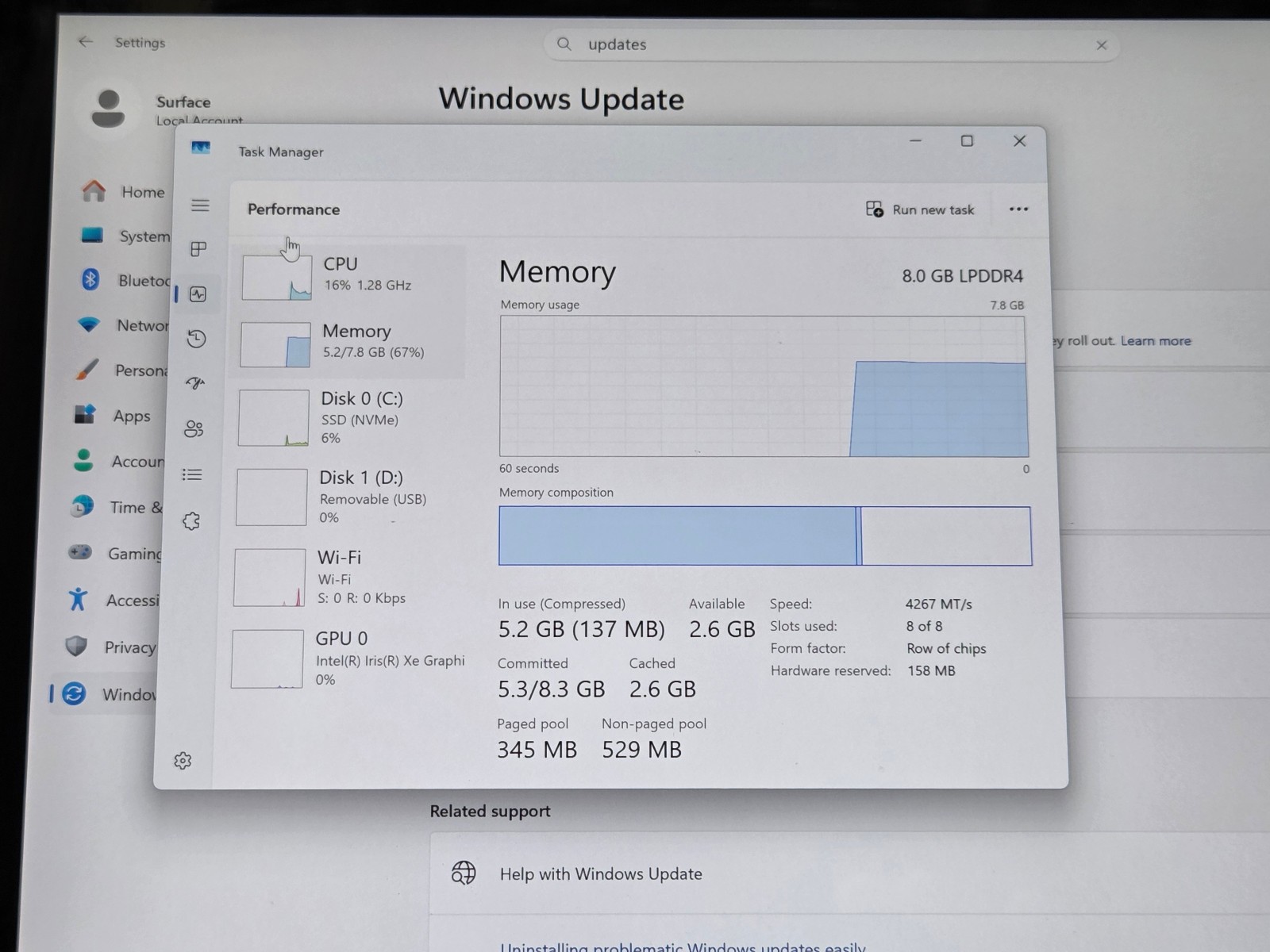The image size is (1270, 952).
Task: Click the Memory composition bar
Action: [765, 535]
